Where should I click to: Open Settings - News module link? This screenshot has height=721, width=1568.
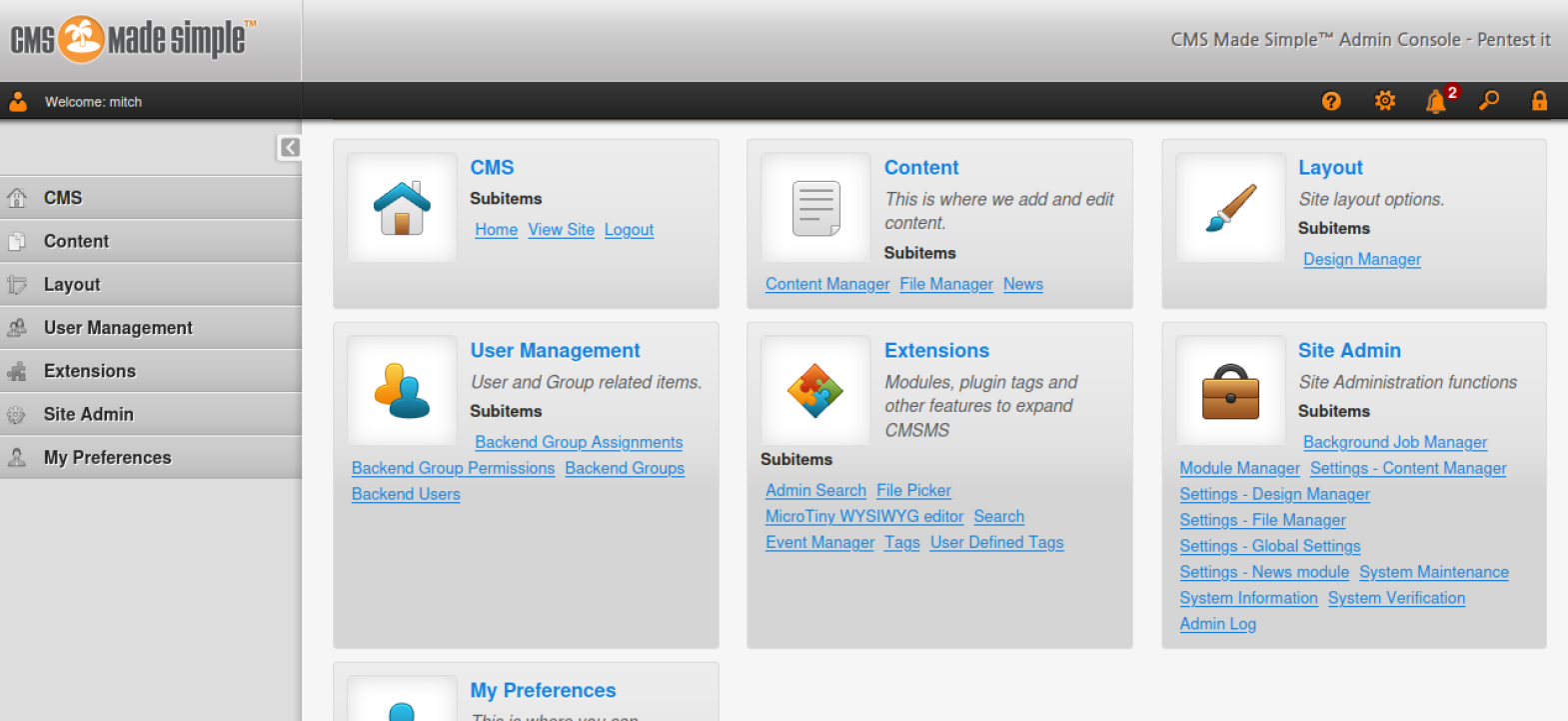tap(1264, 572)
